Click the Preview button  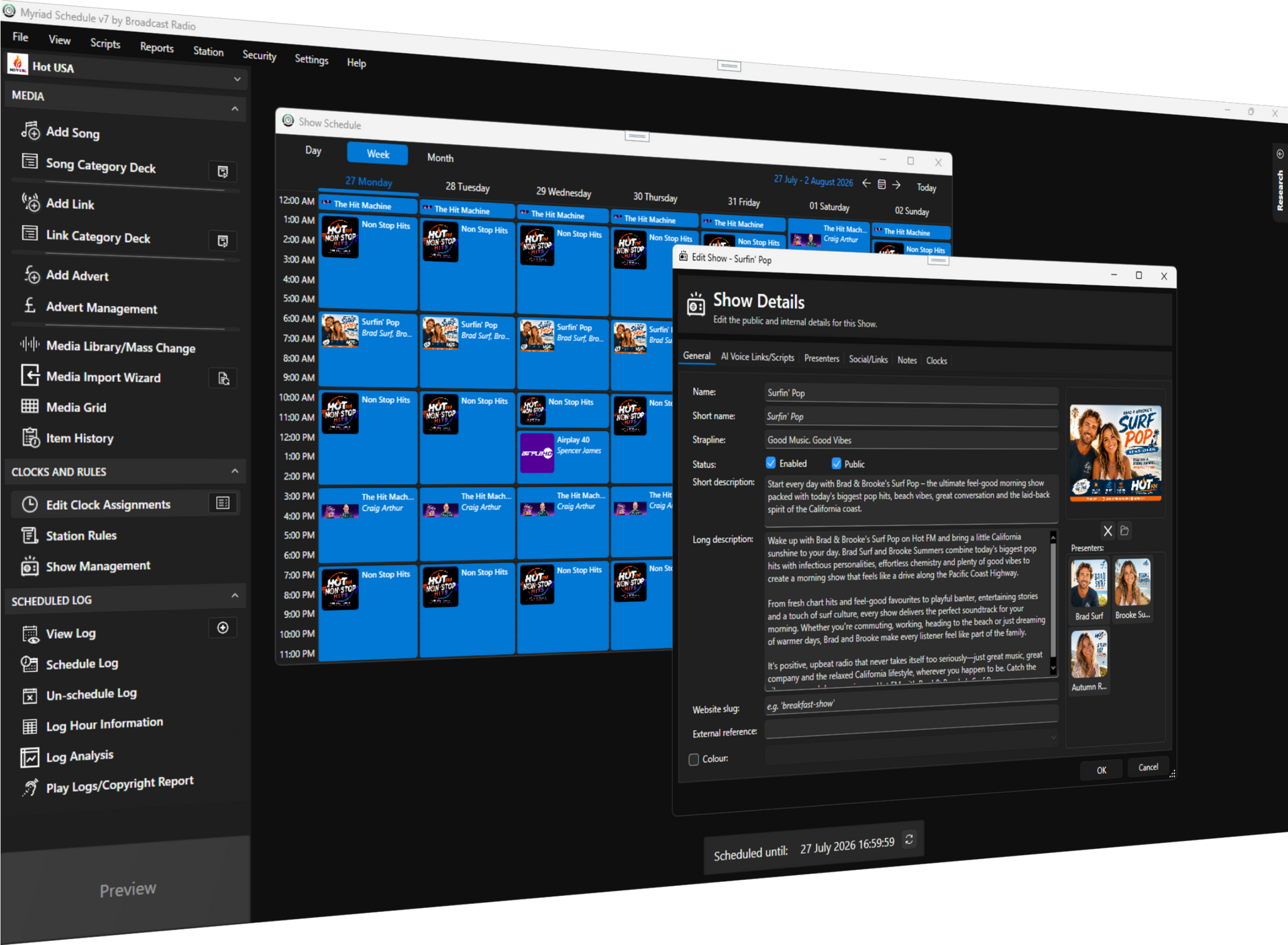(127, 889)
